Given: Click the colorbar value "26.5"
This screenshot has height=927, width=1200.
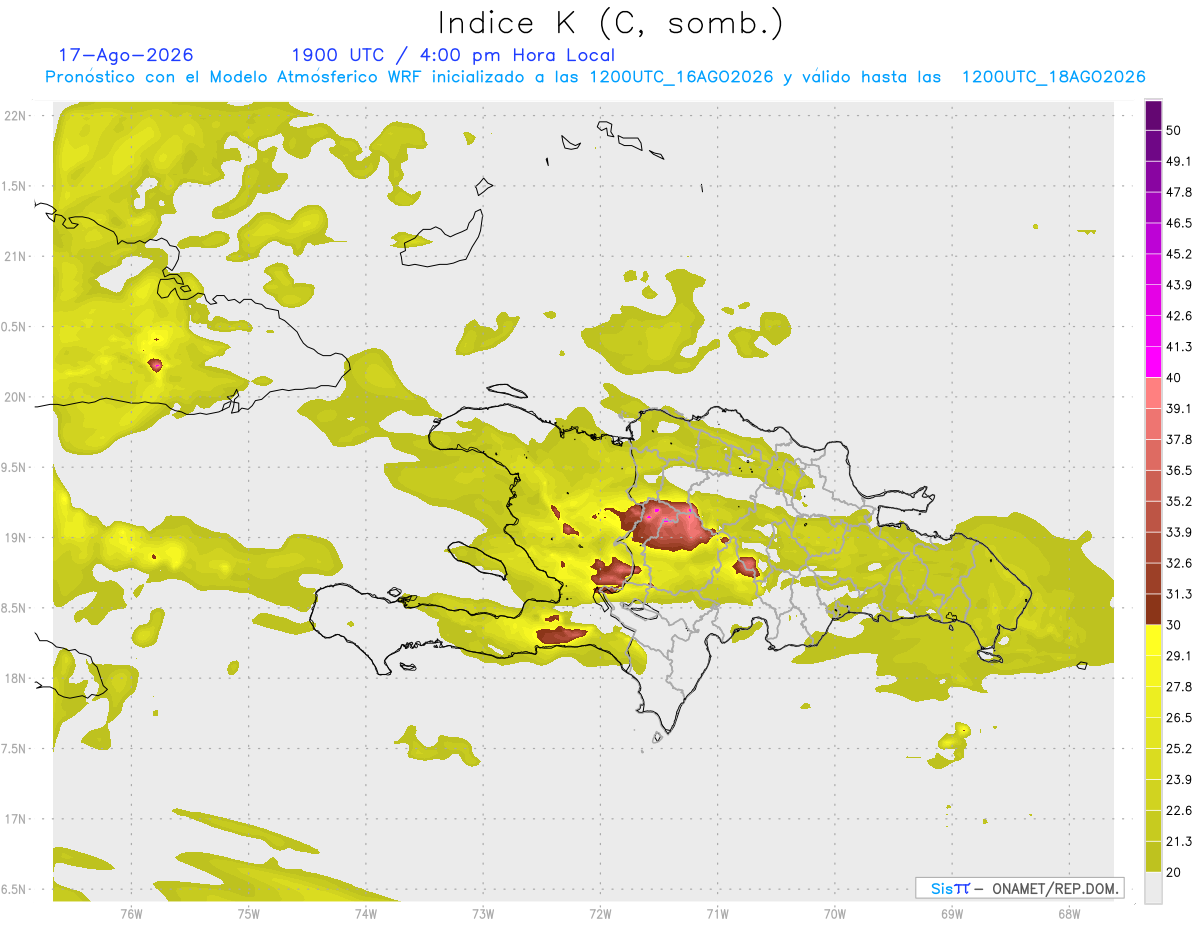Looking at the screenshot, I should 1180,717.
